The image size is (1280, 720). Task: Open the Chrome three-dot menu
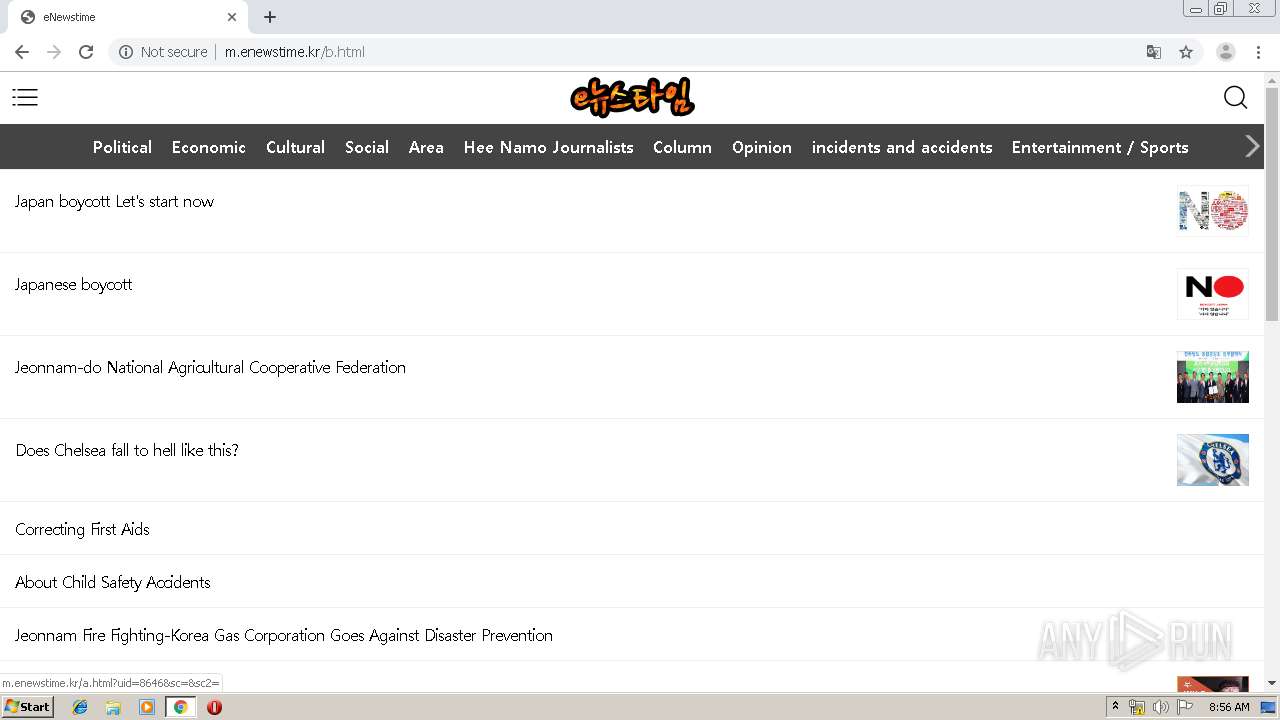coord(1258,52)
